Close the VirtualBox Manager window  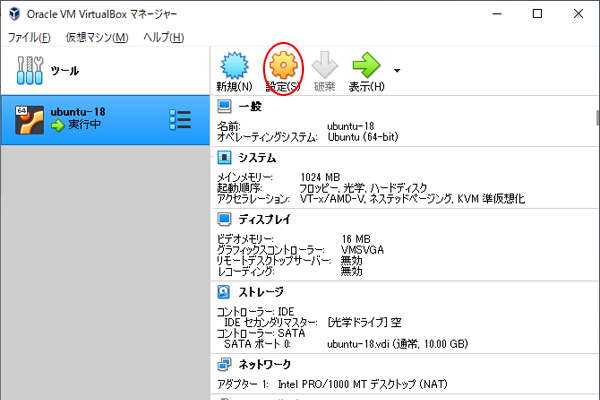click(578, 14)
